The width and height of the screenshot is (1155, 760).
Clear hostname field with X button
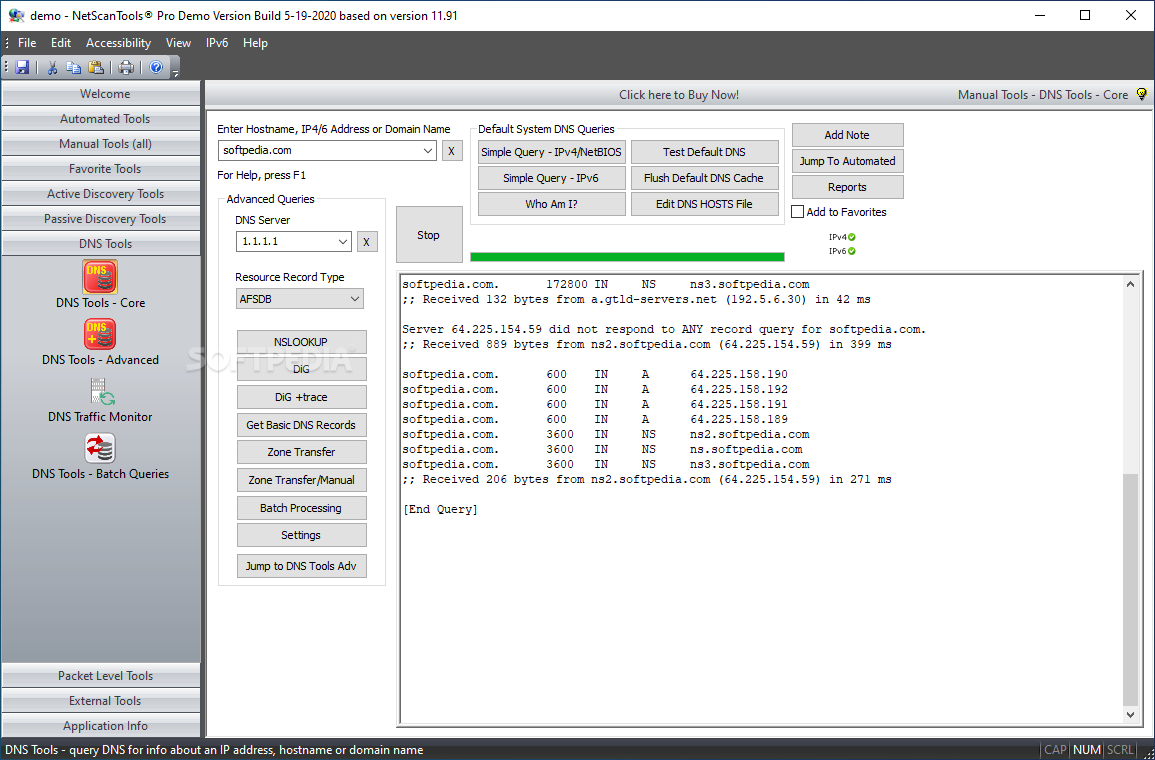452,151
